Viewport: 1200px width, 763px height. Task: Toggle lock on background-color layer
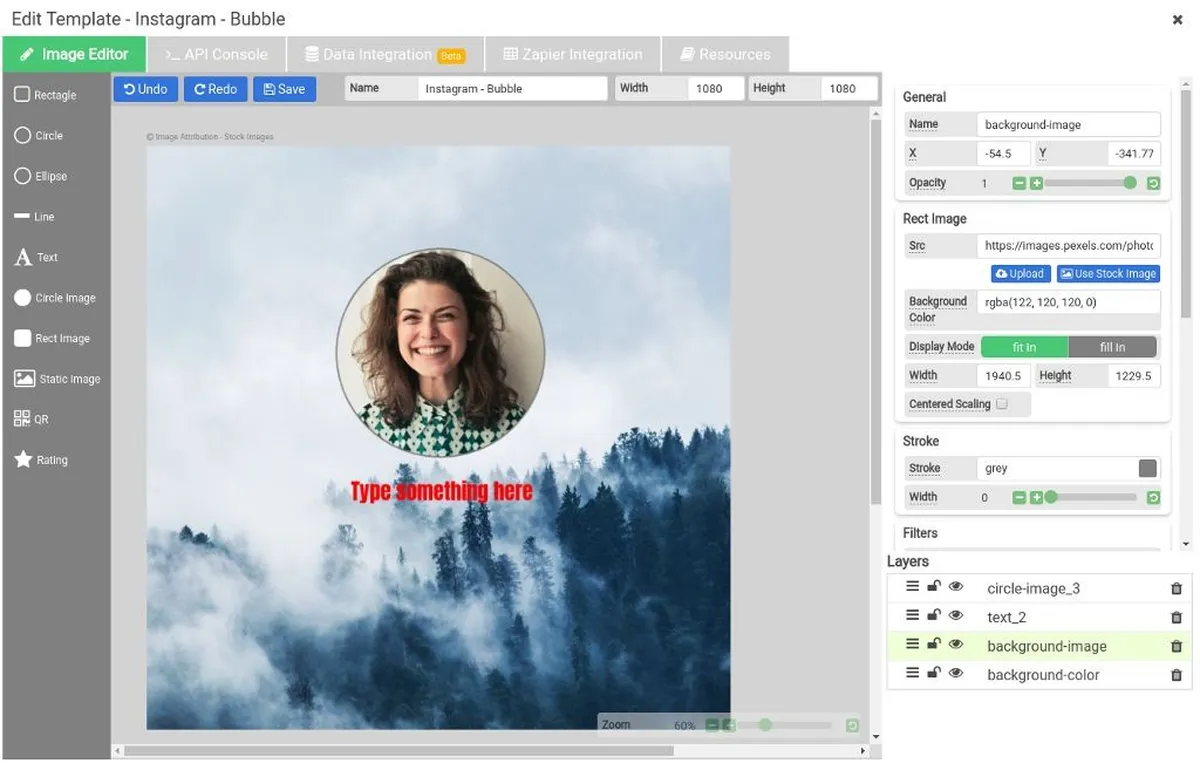(934, 673)
